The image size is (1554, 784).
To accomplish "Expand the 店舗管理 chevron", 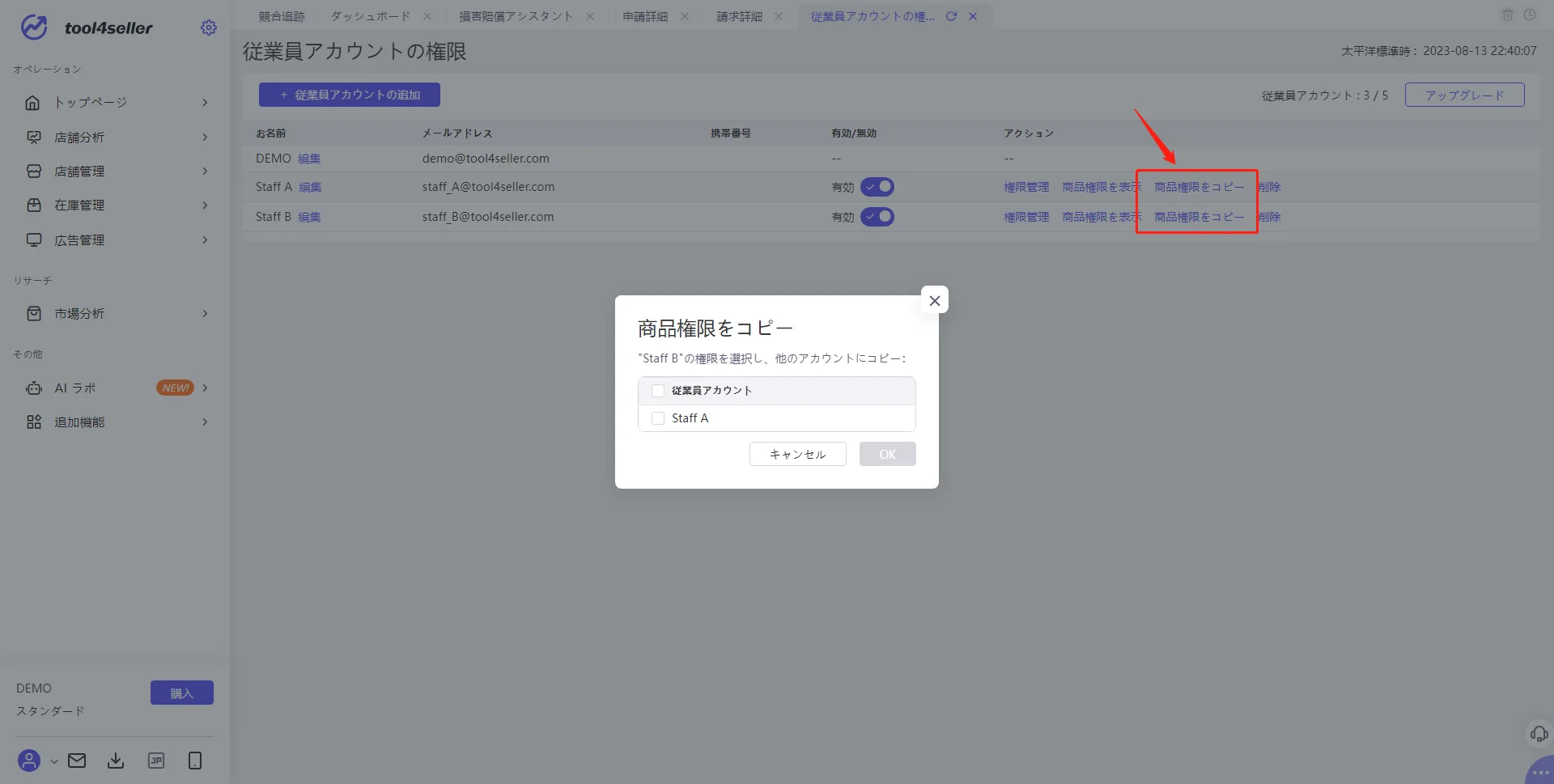I will coord(205,172).
